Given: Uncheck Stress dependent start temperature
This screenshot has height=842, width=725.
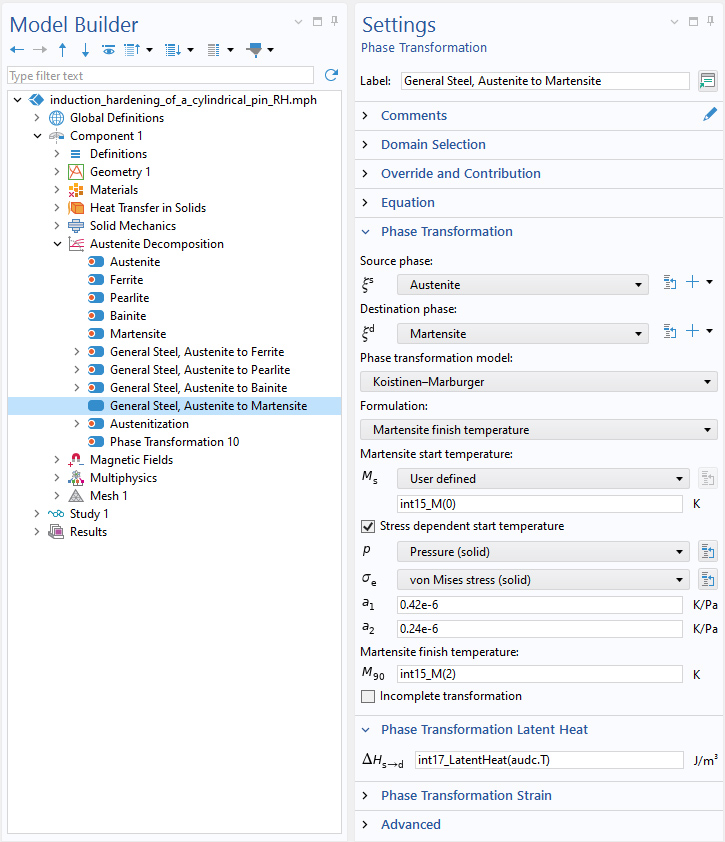Looking at the screenshot, I should coord(368,526).
